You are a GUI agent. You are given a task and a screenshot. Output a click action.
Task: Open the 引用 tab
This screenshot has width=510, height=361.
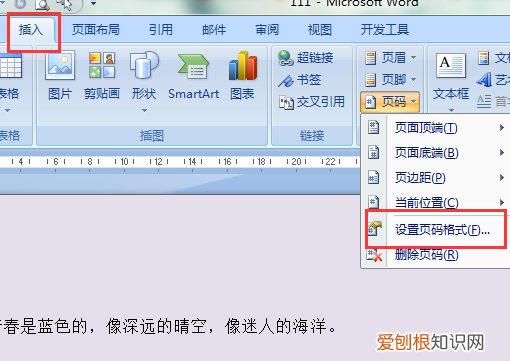pyautogui.click(x=161, y=30)
